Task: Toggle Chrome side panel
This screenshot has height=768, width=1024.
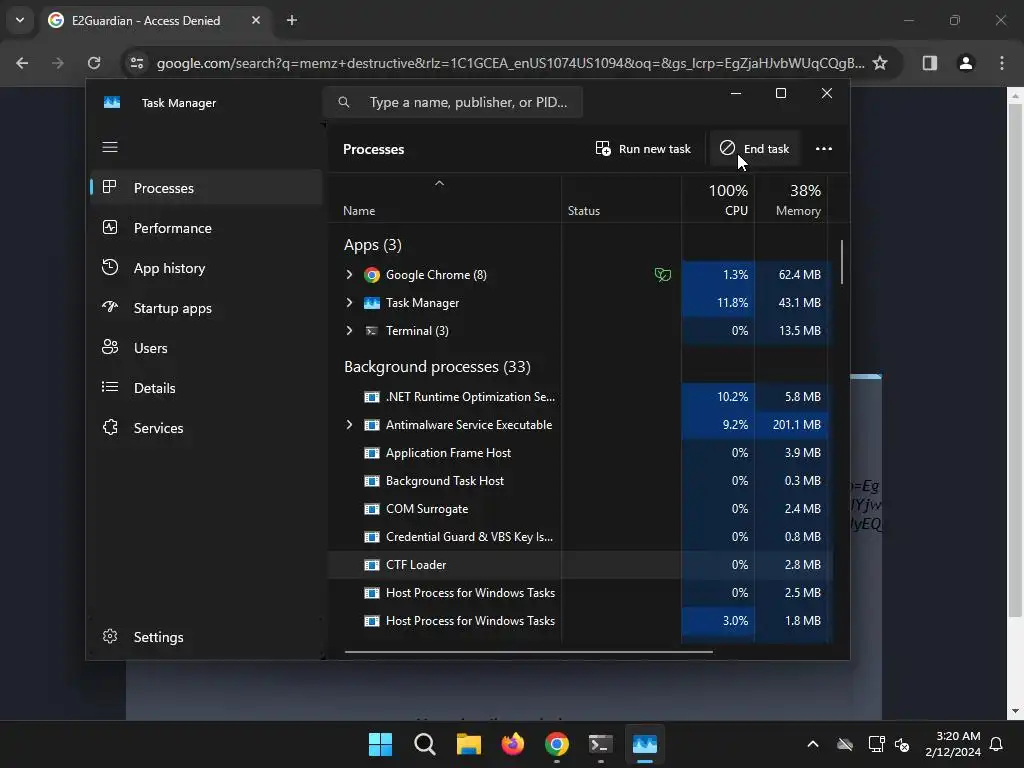Action: (929, 63)
